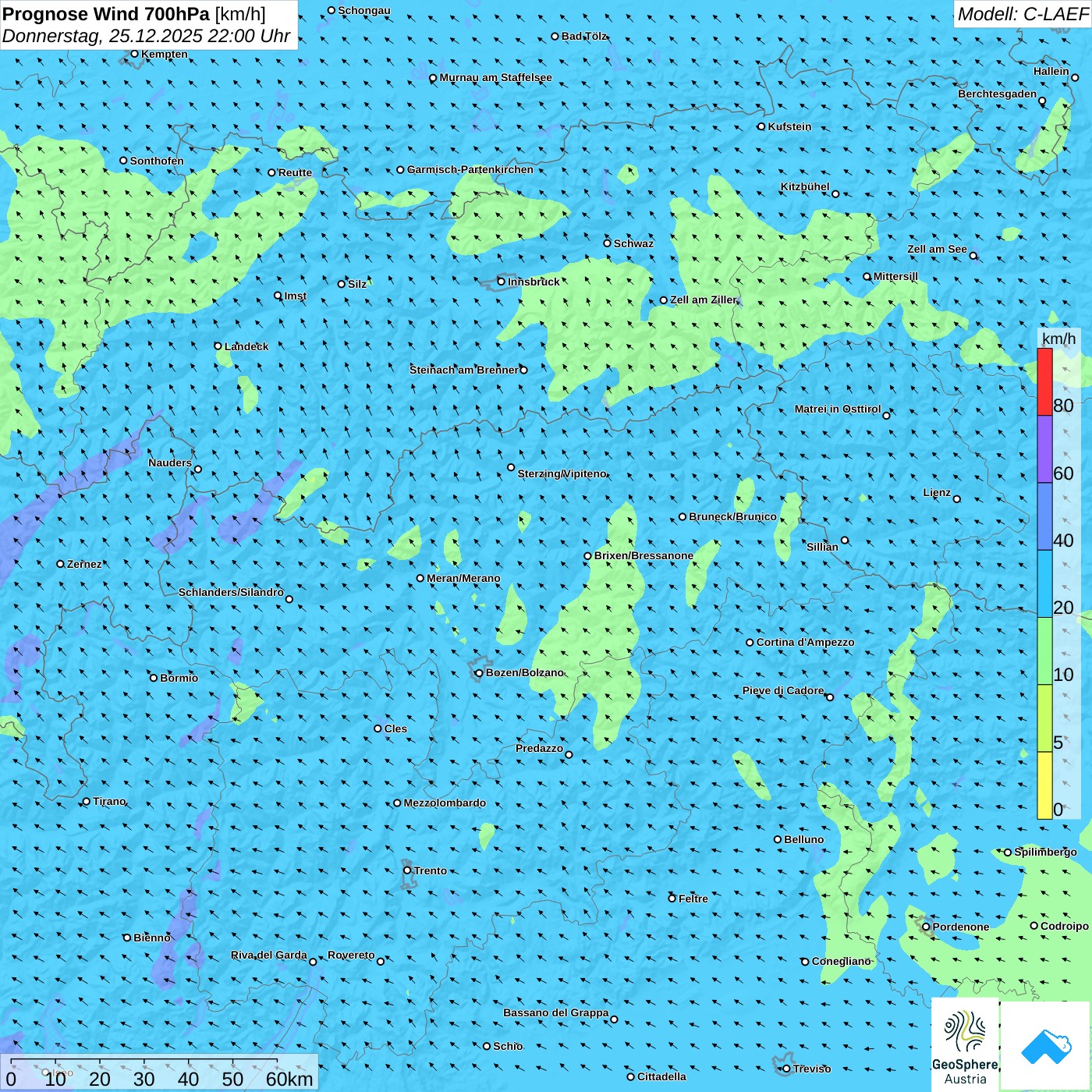Select the yellow 0–5 legend swatch
This screenshot has width=1092, height=1092.
1044,785
